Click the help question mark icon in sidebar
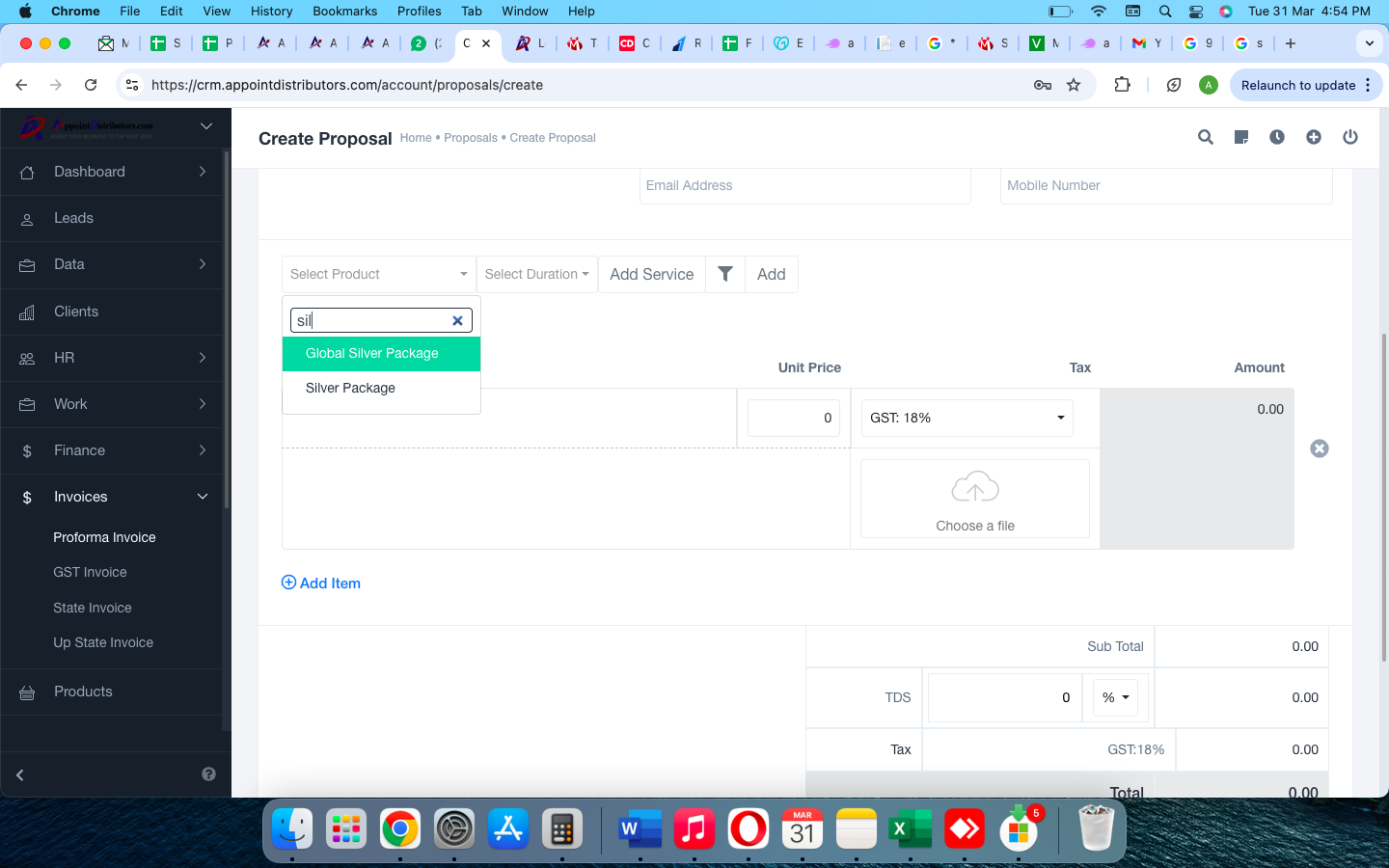Screen dimensions: 1389x868 click(208, 774)
